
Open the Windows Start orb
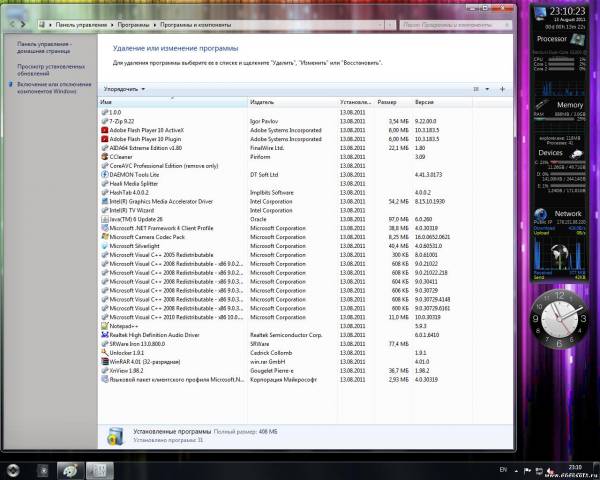(12, 470)
